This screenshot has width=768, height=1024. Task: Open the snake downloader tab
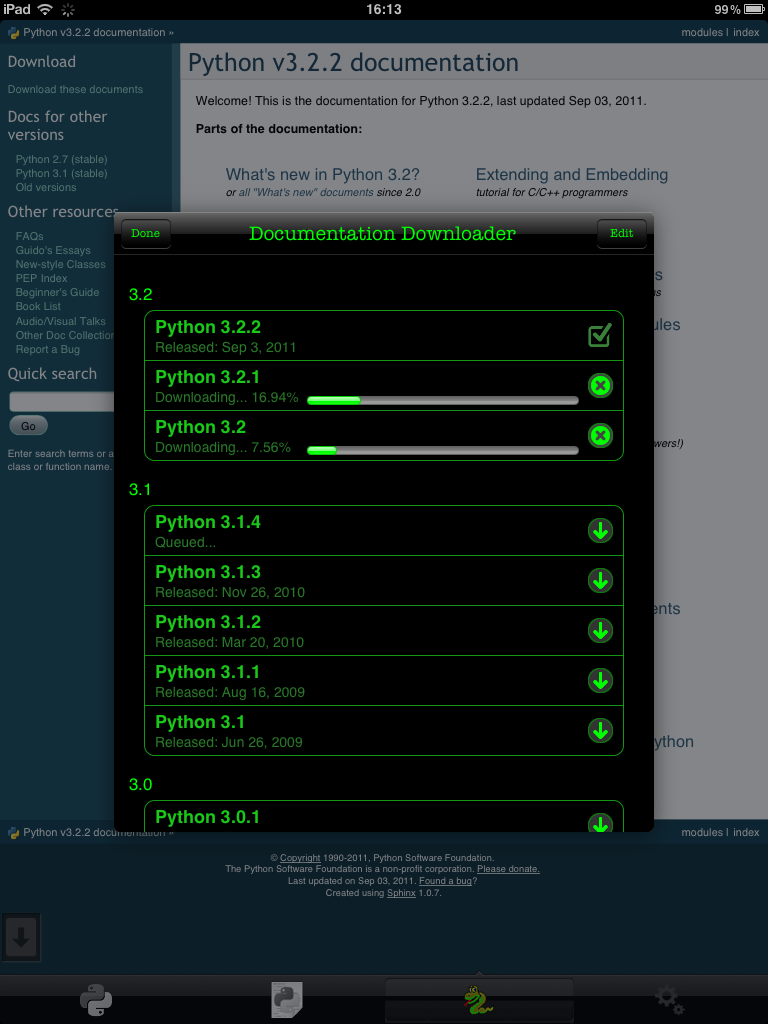479,999
